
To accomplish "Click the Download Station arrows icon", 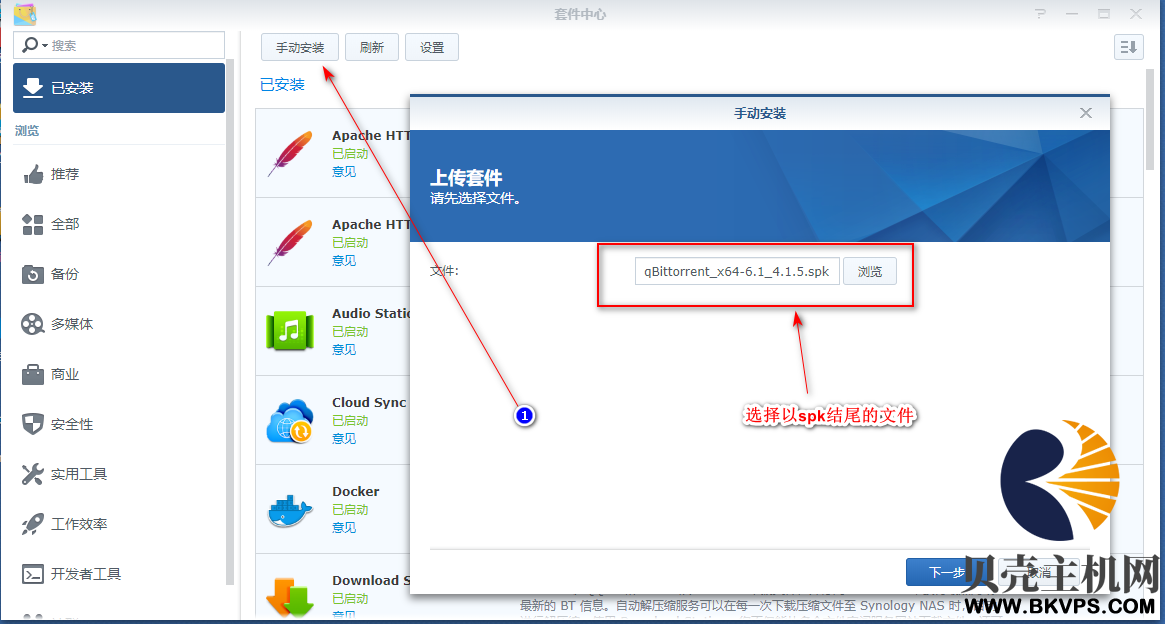I will point(290,598).
